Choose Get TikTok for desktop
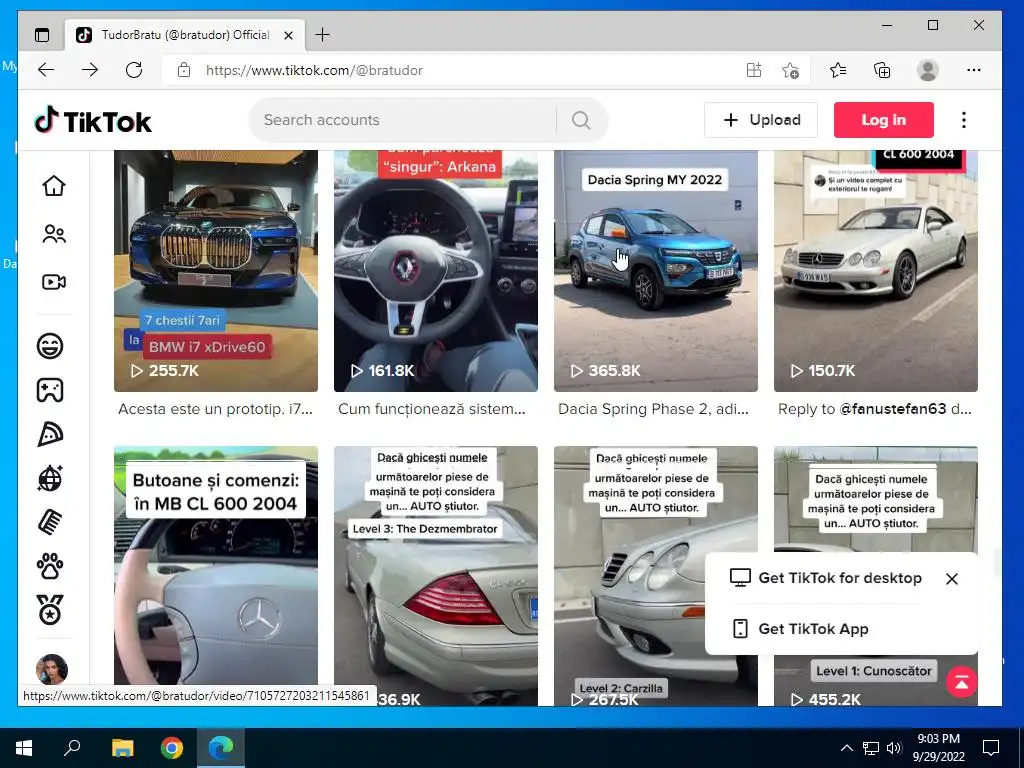This screenshot has height=768, width=1024. pos(825,578)
